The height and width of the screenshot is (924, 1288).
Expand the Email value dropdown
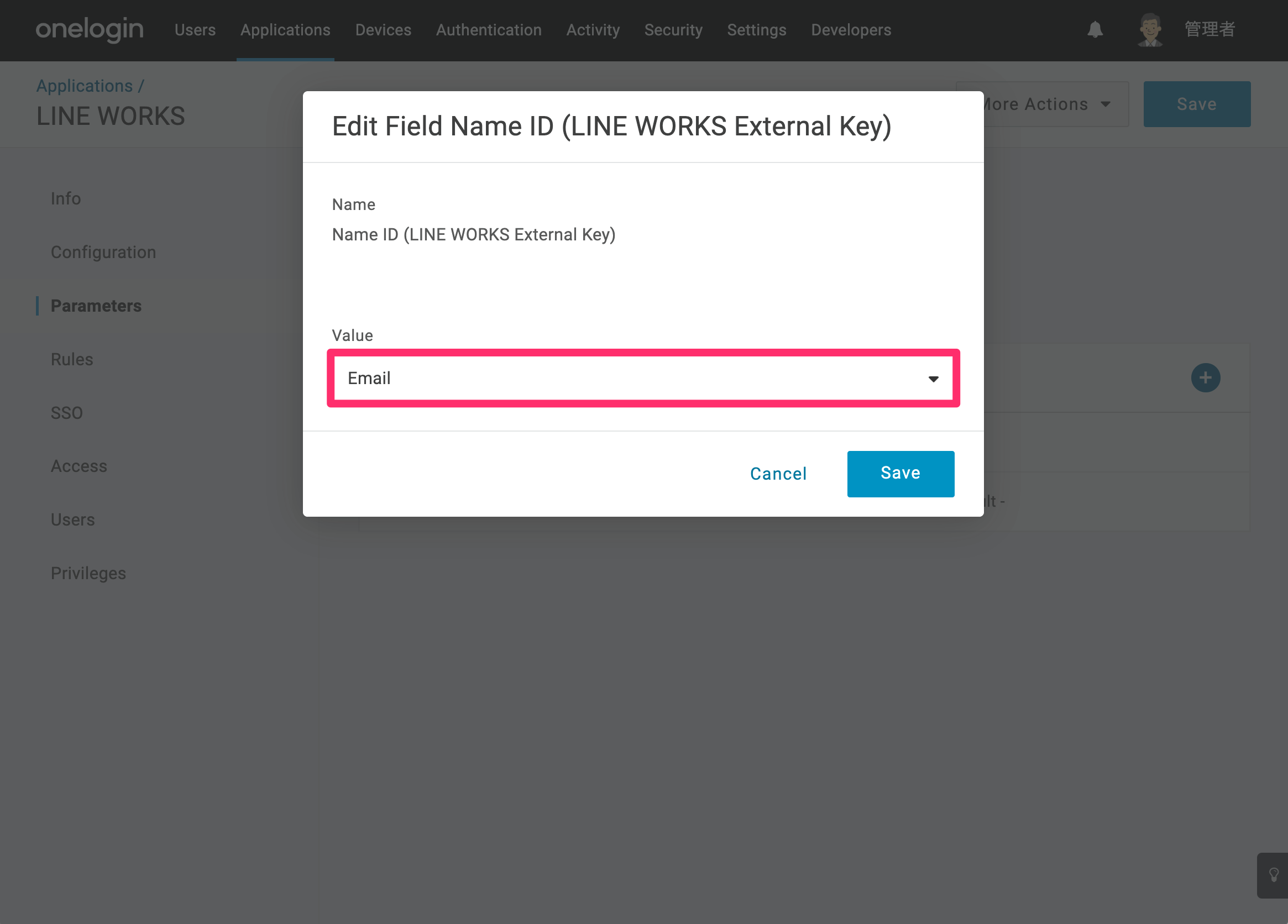[643, 378]
